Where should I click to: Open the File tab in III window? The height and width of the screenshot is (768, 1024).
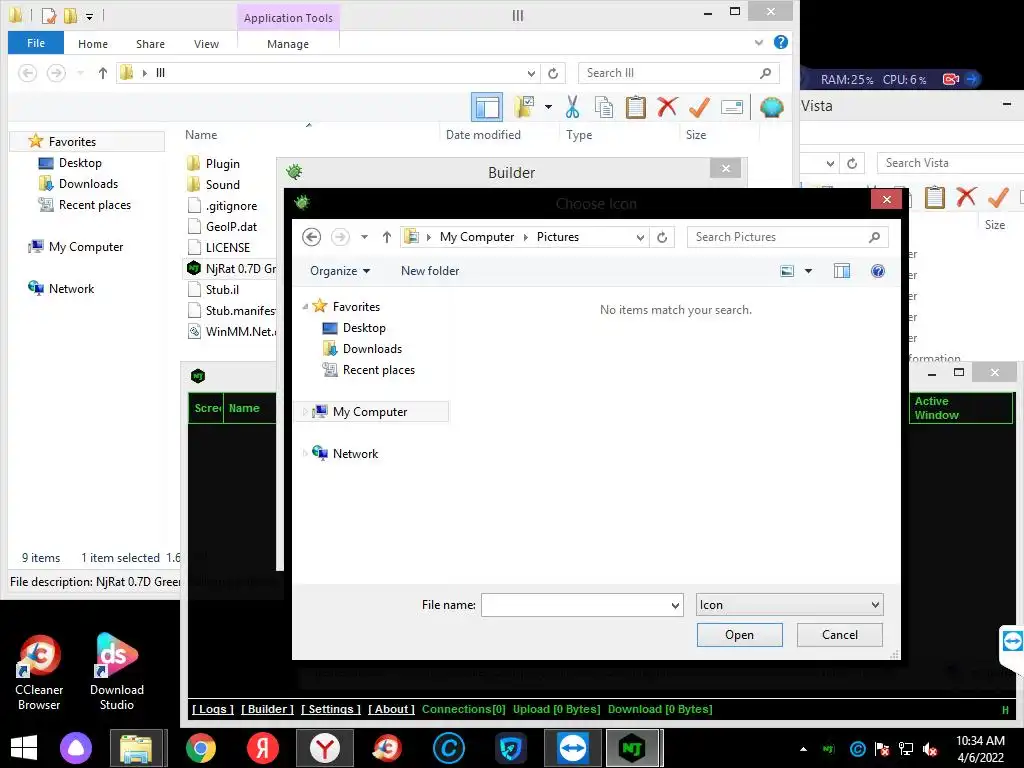36,43
